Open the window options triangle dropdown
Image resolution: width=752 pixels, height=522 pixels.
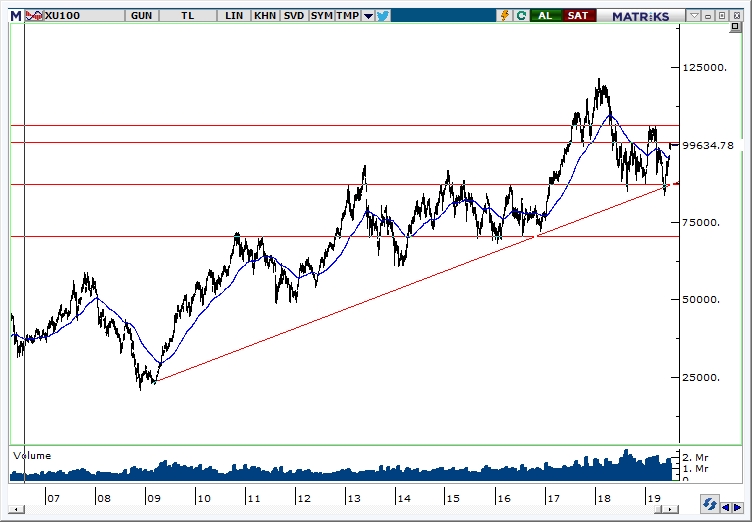point(694,16)
